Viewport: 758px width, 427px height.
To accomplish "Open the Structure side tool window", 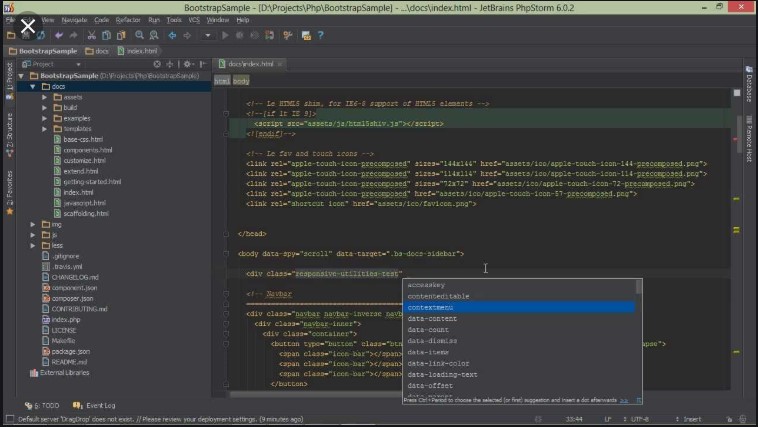I will click(x=10, y=135).
